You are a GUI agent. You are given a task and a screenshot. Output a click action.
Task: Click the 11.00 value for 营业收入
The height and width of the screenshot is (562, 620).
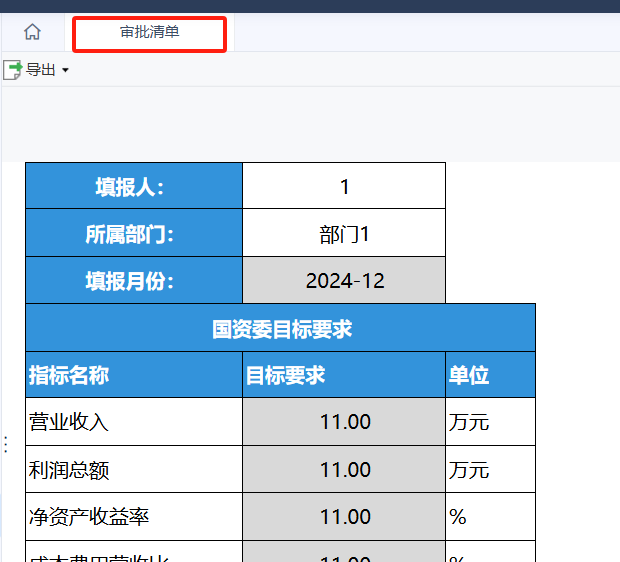coord(344,422)
